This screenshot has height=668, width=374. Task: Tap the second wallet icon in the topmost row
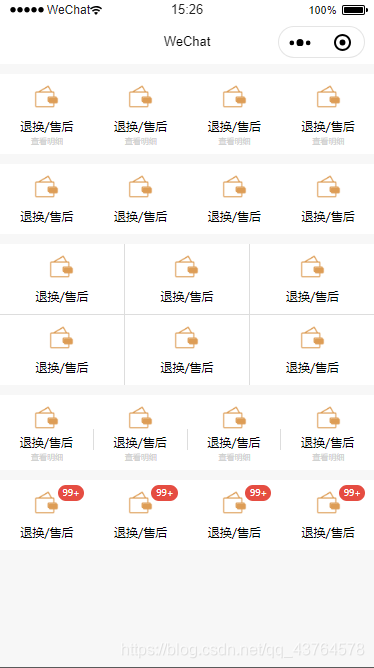[140, 97]
